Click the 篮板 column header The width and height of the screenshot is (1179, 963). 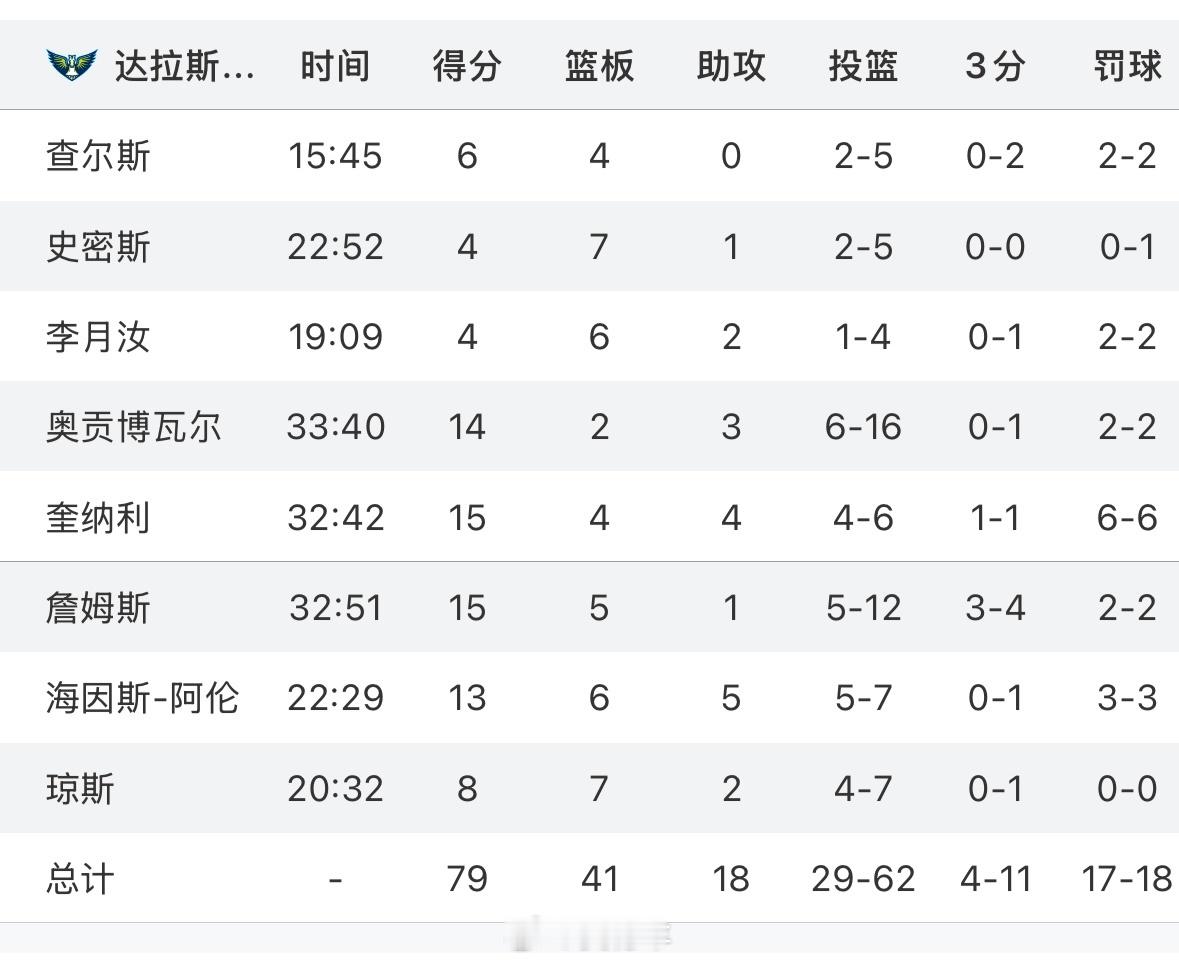tap(599, 66)
